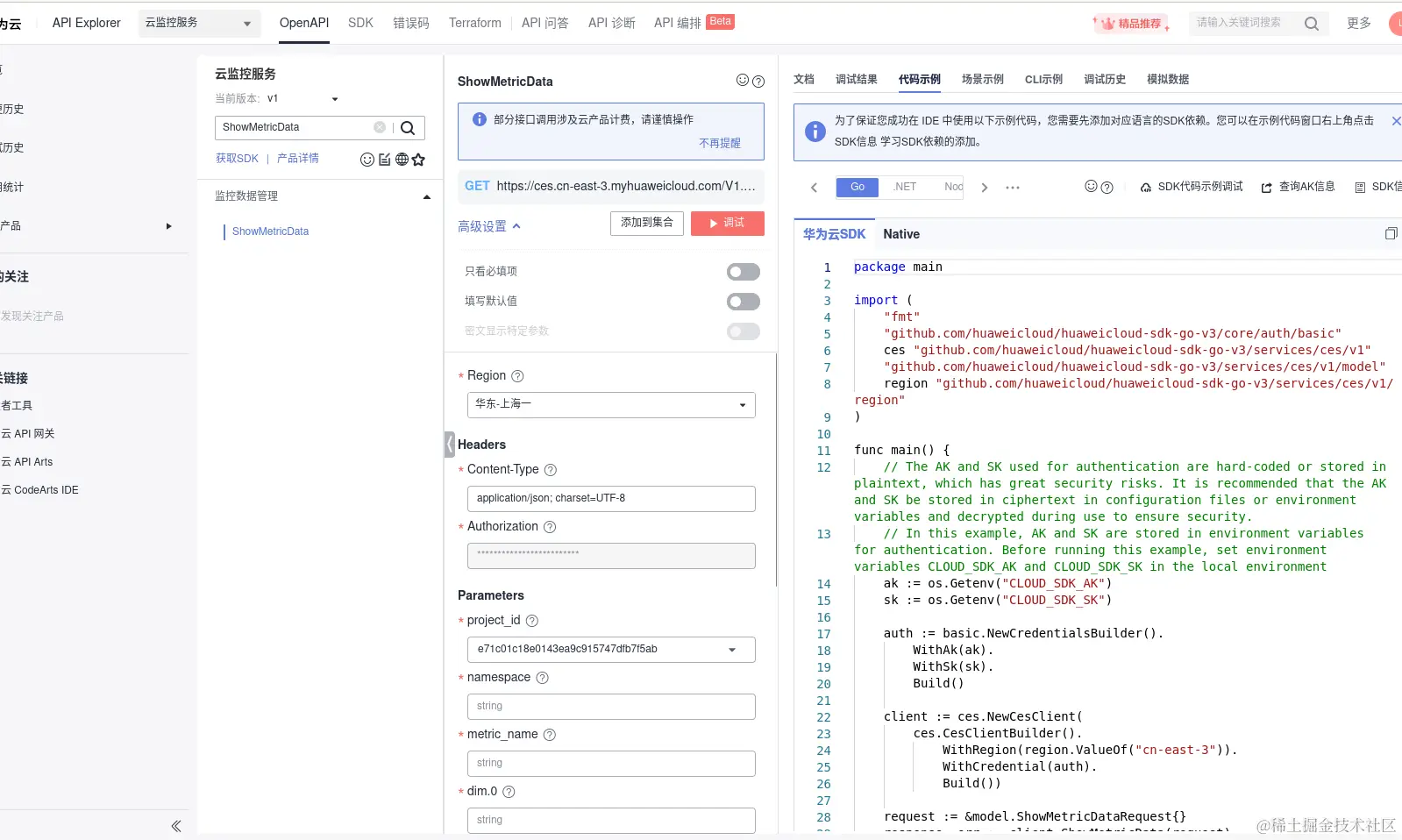Open the 获取SDK link
This screenshot has height=840, width=1402.
237,159
